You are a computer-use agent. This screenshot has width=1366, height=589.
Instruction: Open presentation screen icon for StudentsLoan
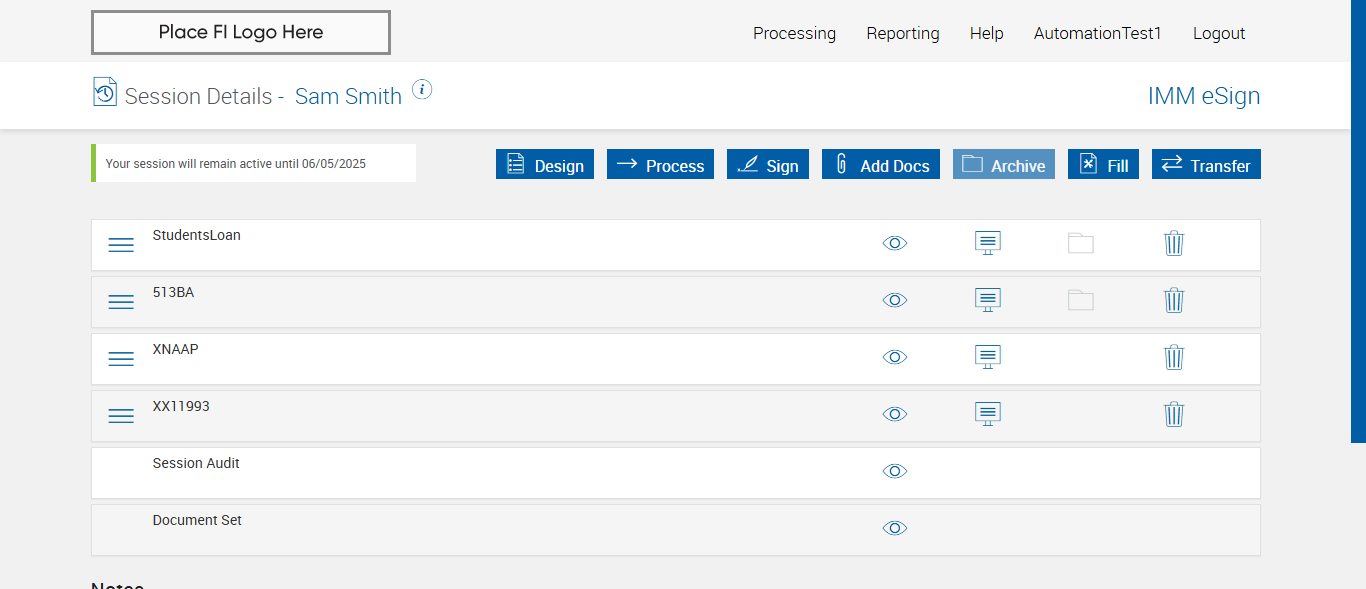point(988,243)
